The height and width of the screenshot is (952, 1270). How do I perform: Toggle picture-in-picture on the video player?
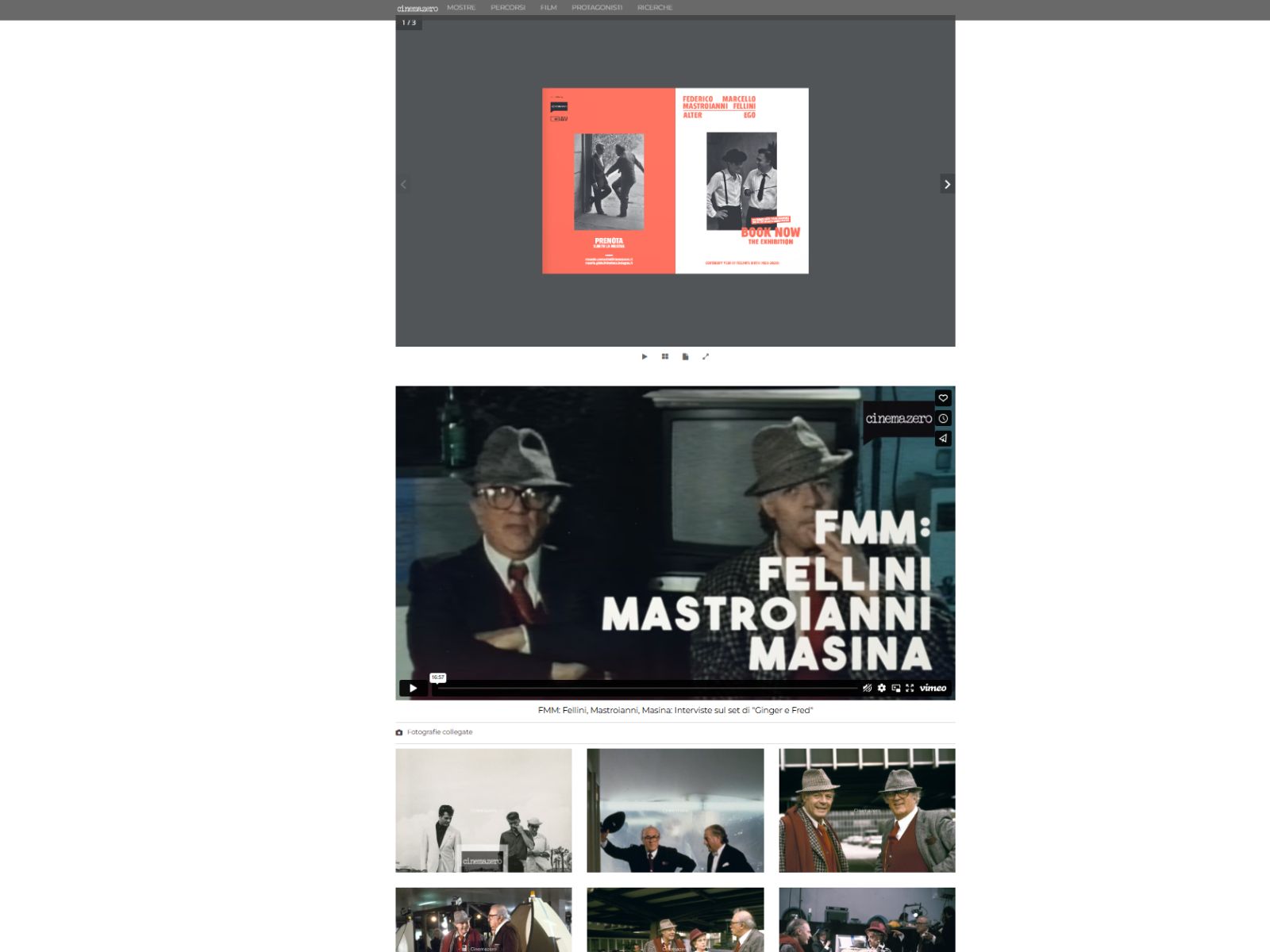point(895,688)
